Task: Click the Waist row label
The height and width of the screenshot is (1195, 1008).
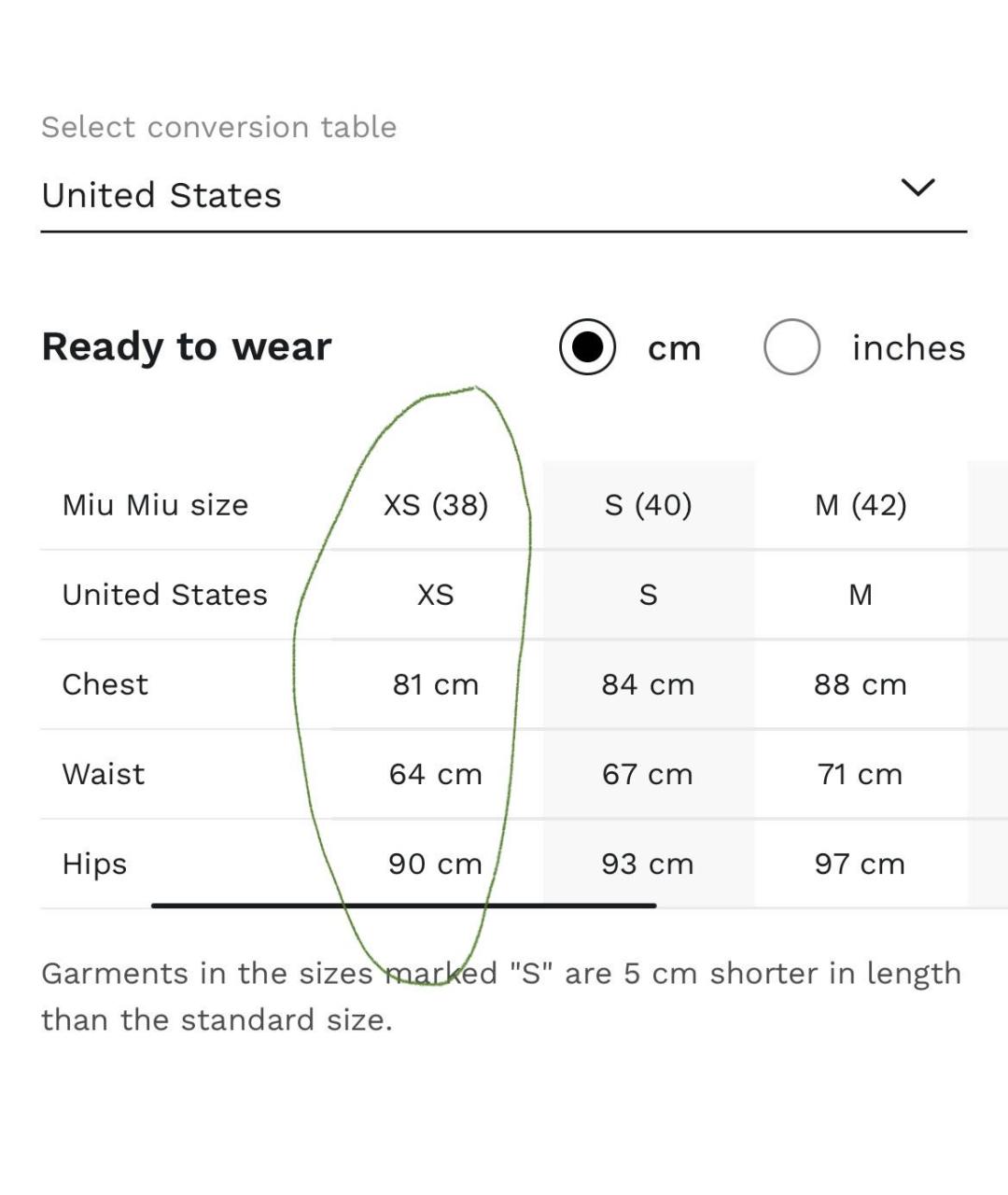Action: coord(104,774)
